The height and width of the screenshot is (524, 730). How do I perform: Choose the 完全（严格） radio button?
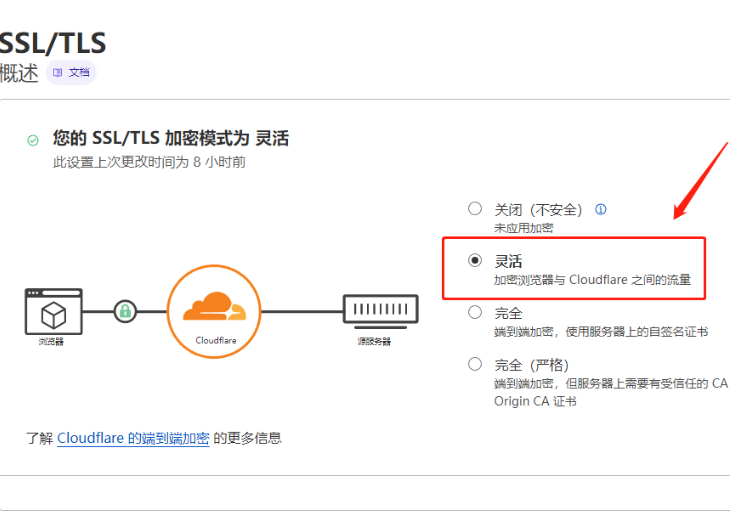[475, 364]
